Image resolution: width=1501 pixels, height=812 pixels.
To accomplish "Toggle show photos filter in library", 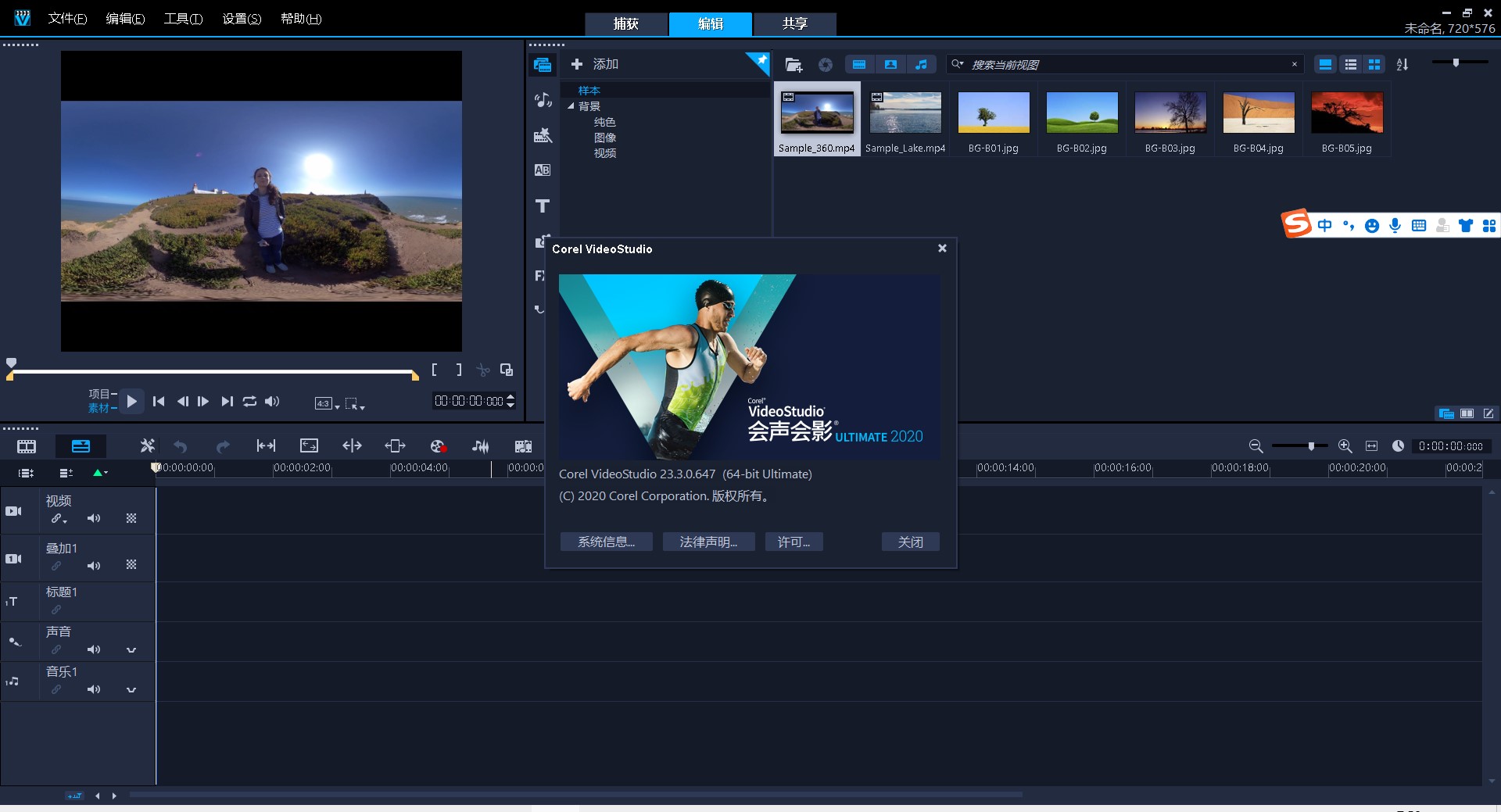I will [890, 65].
